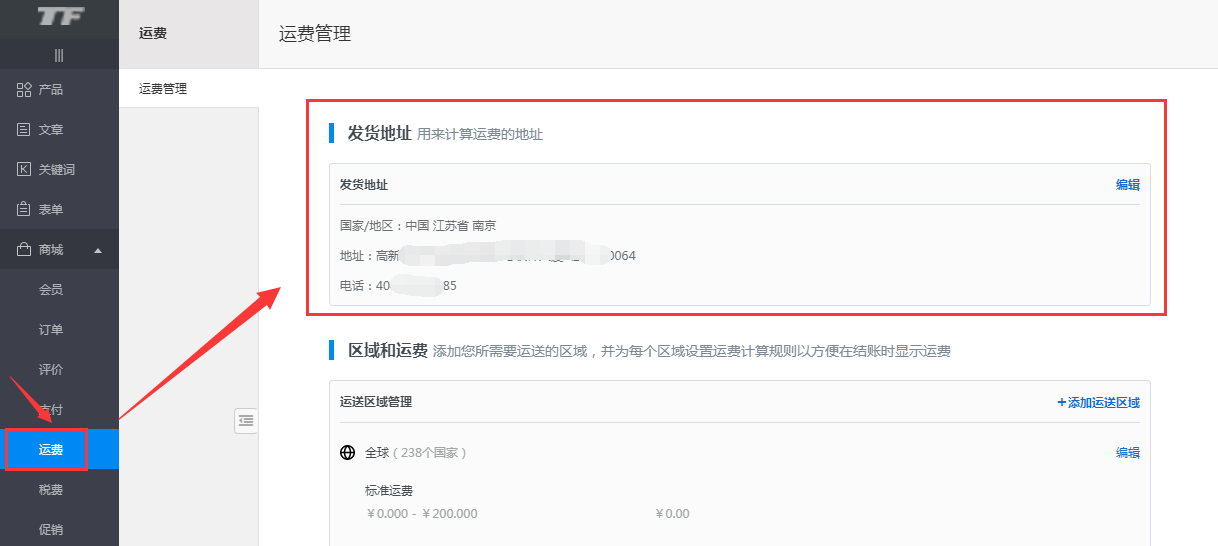
Task: Edit the 全球 shipping zone
Action: tap(1127, 453)
